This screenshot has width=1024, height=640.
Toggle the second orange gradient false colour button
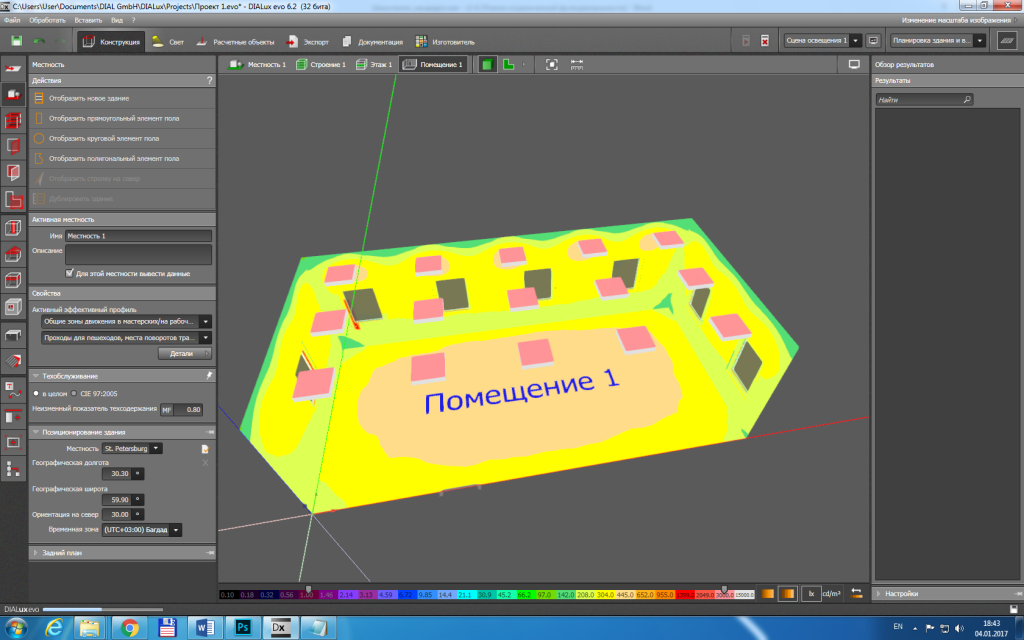[788, 594]
